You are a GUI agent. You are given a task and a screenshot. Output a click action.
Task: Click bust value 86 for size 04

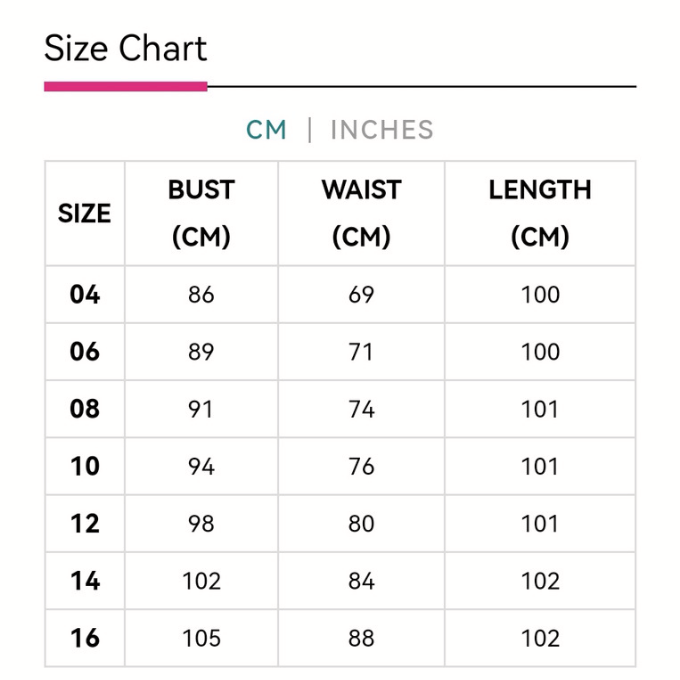pos(201,295)
